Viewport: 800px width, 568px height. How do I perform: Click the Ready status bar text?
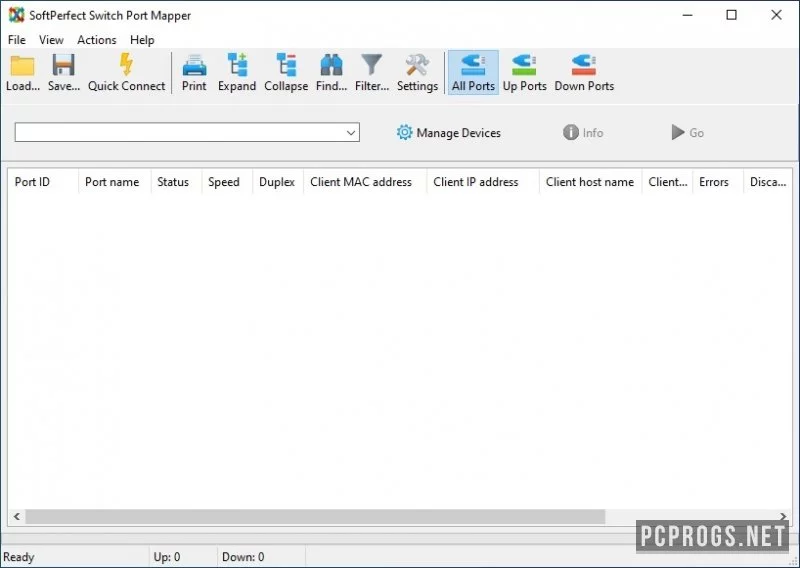click(x=18, y=557)
